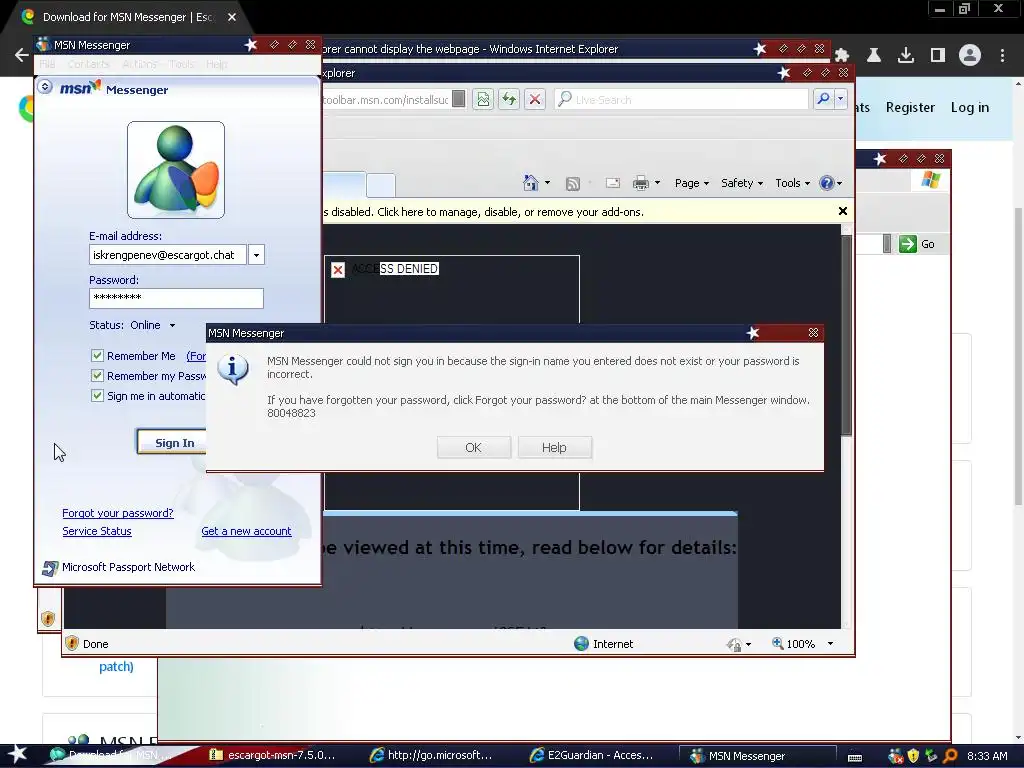Toggle the Remember Me checkbox
Screen dimensions: 1024x768
click(97, 355)
